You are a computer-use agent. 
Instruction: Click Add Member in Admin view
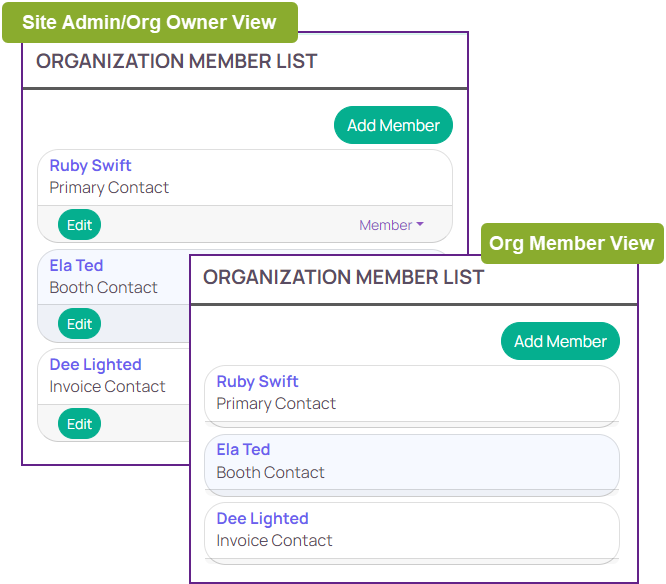pyautogui.click(x=393, y=125)
